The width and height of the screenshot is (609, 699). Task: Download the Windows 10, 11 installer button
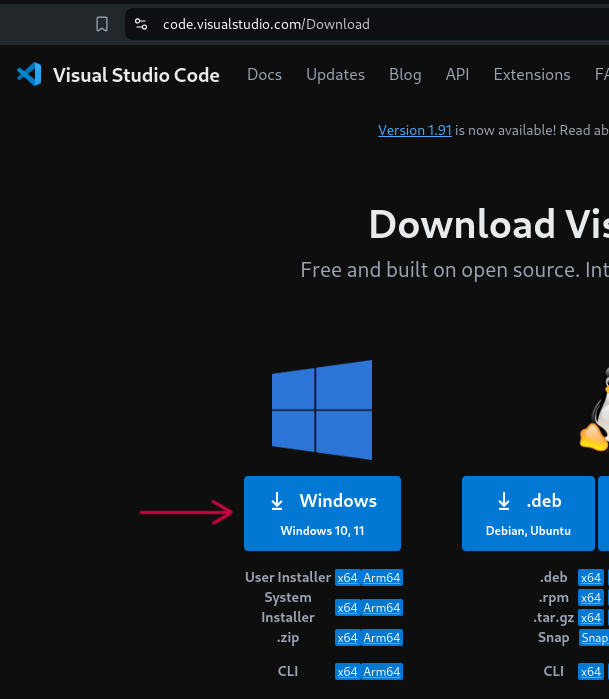pos(322,513)
